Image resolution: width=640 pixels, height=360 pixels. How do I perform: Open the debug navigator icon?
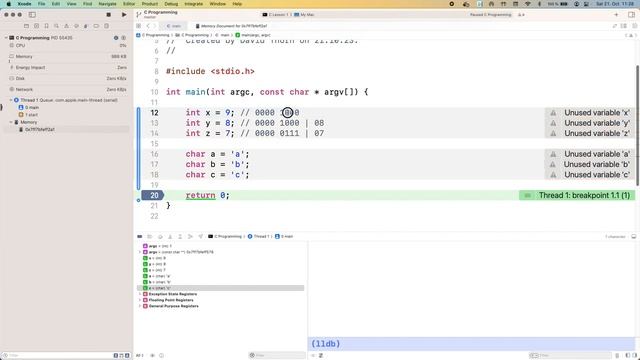(x=86, y=26)
